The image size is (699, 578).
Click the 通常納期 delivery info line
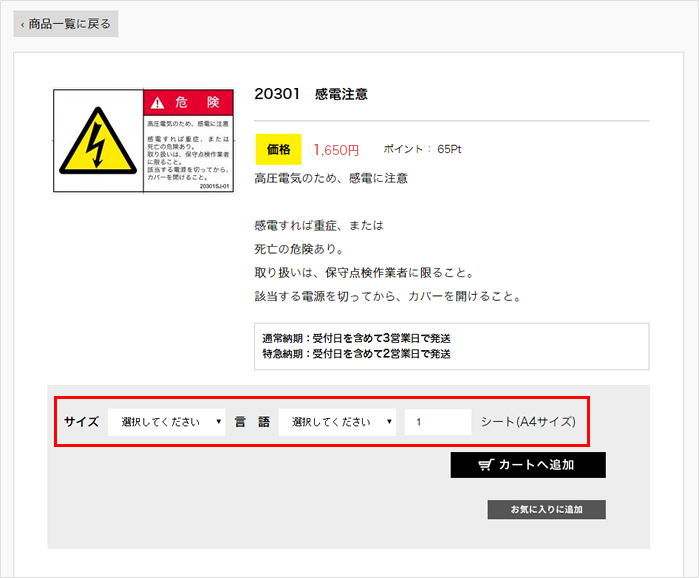[x=356, y=339]
